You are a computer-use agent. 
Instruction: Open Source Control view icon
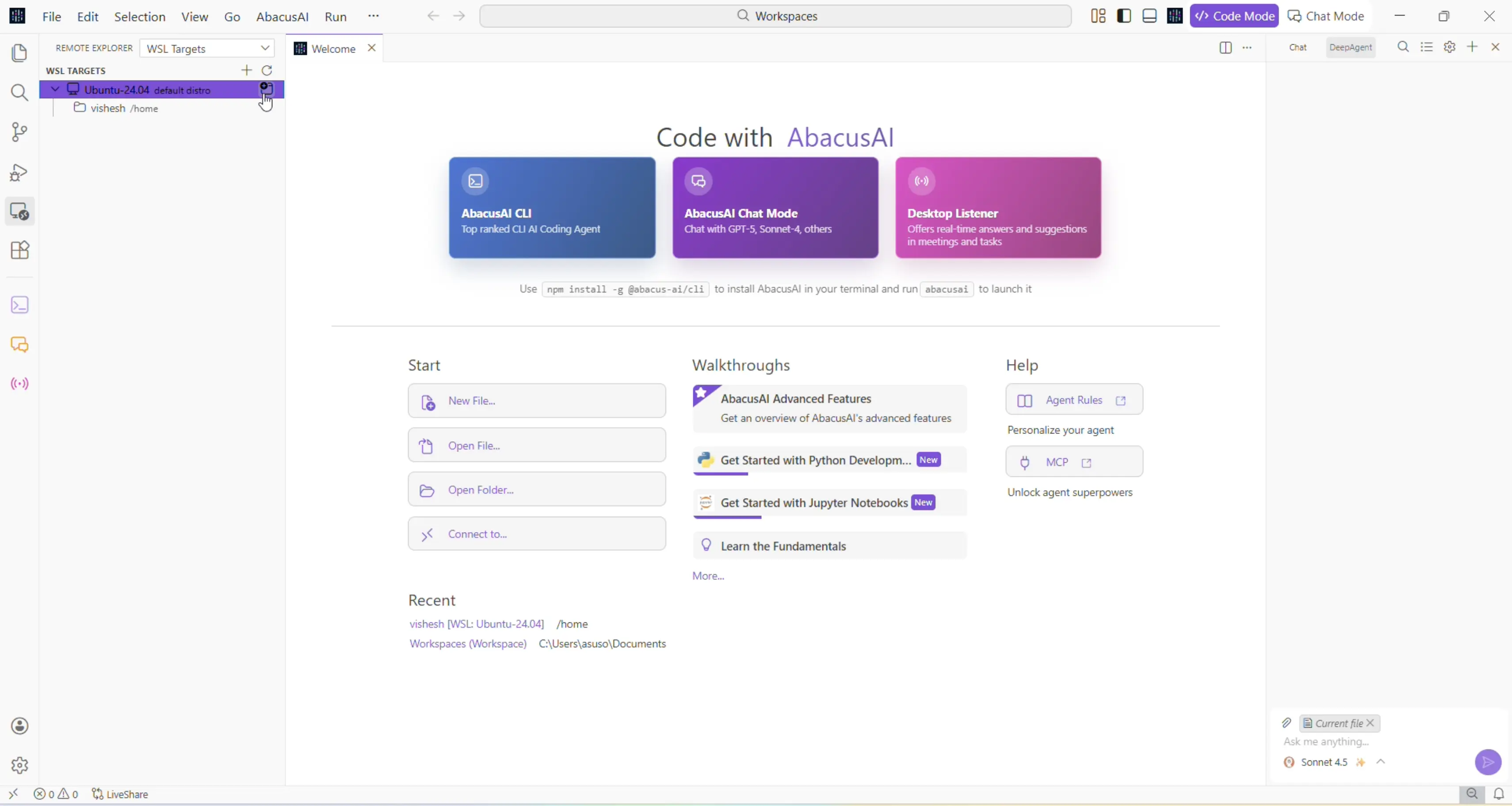pos(19,131)
